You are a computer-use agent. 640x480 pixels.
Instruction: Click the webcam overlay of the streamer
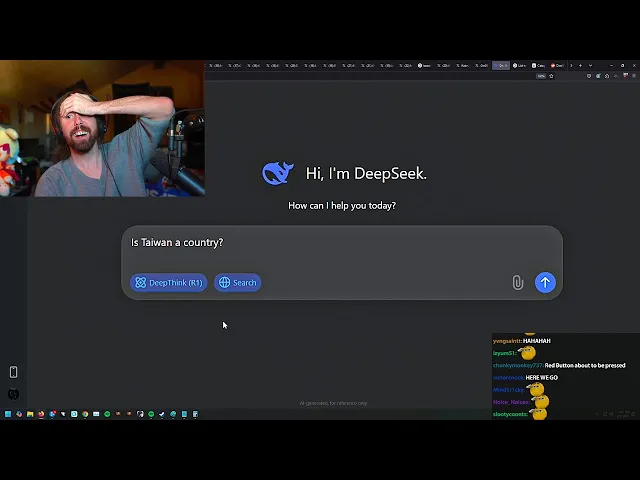point(102,128)
